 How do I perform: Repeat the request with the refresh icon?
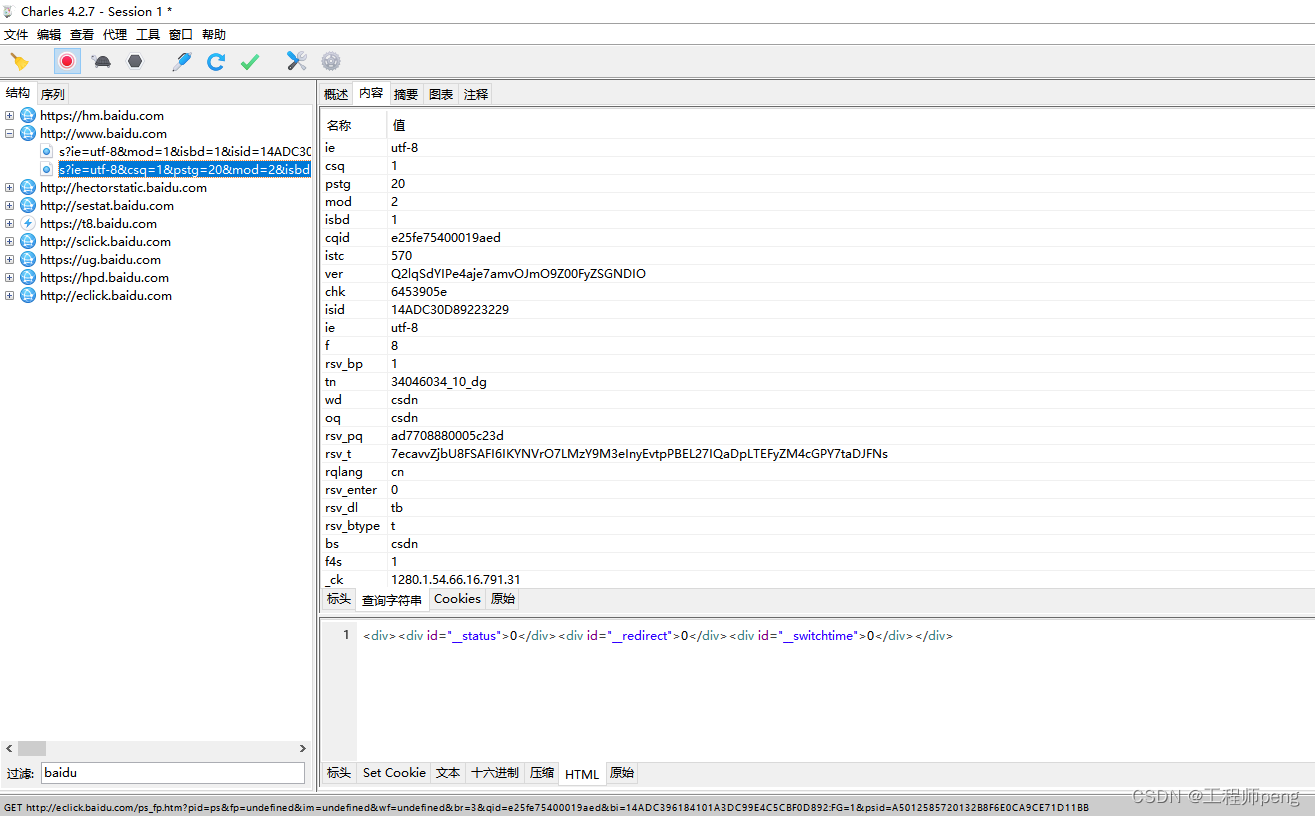click(x=215, y=62)
